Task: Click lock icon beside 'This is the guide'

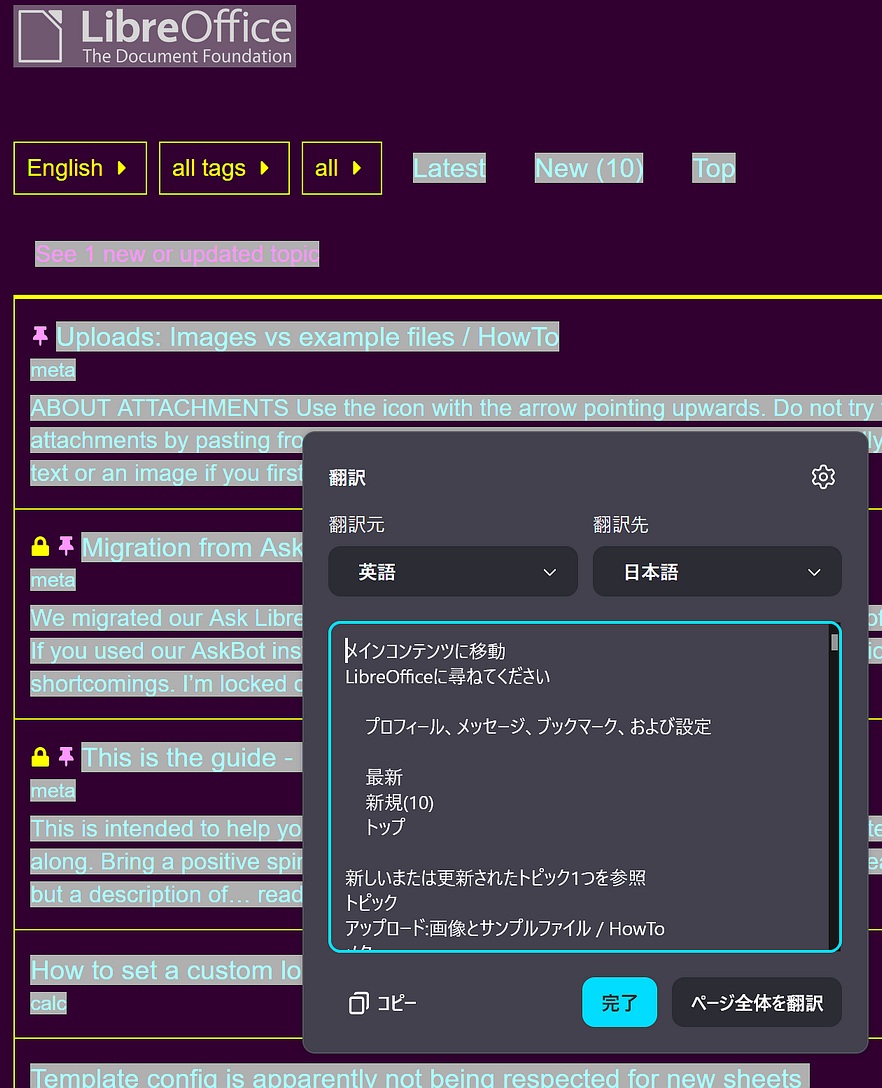Action: point(40,757)
